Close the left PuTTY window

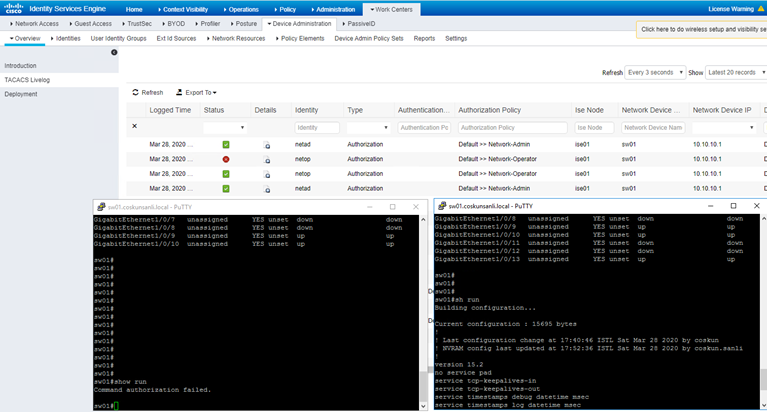[x=416, y=207]
